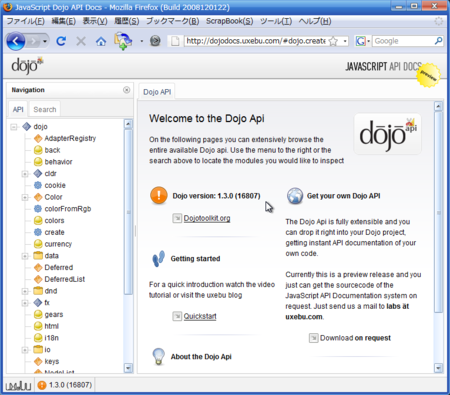Screen dimensions: 450x395
Task: Open the Dojotoolkit.org link
Action: point(207,218)
